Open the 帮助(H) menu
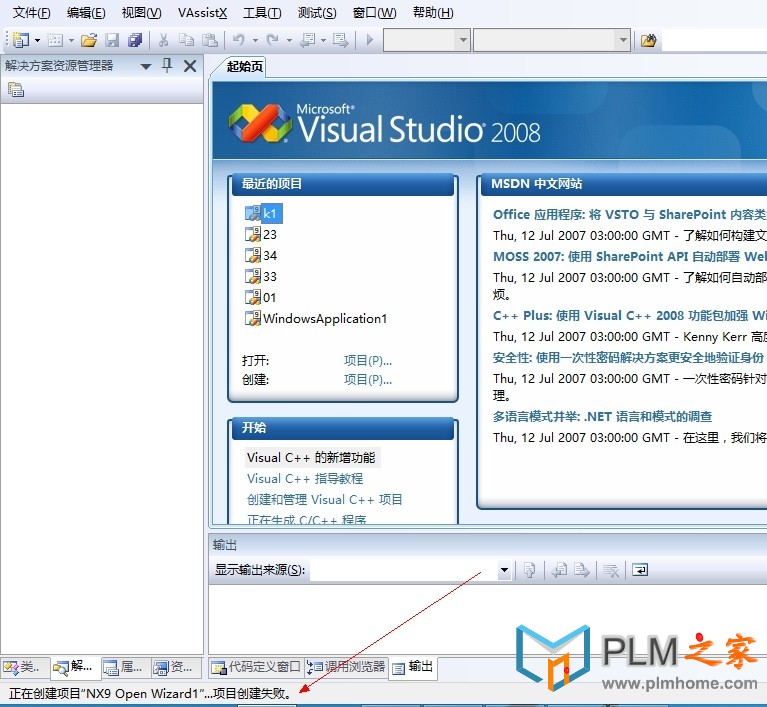 [433, 13]
